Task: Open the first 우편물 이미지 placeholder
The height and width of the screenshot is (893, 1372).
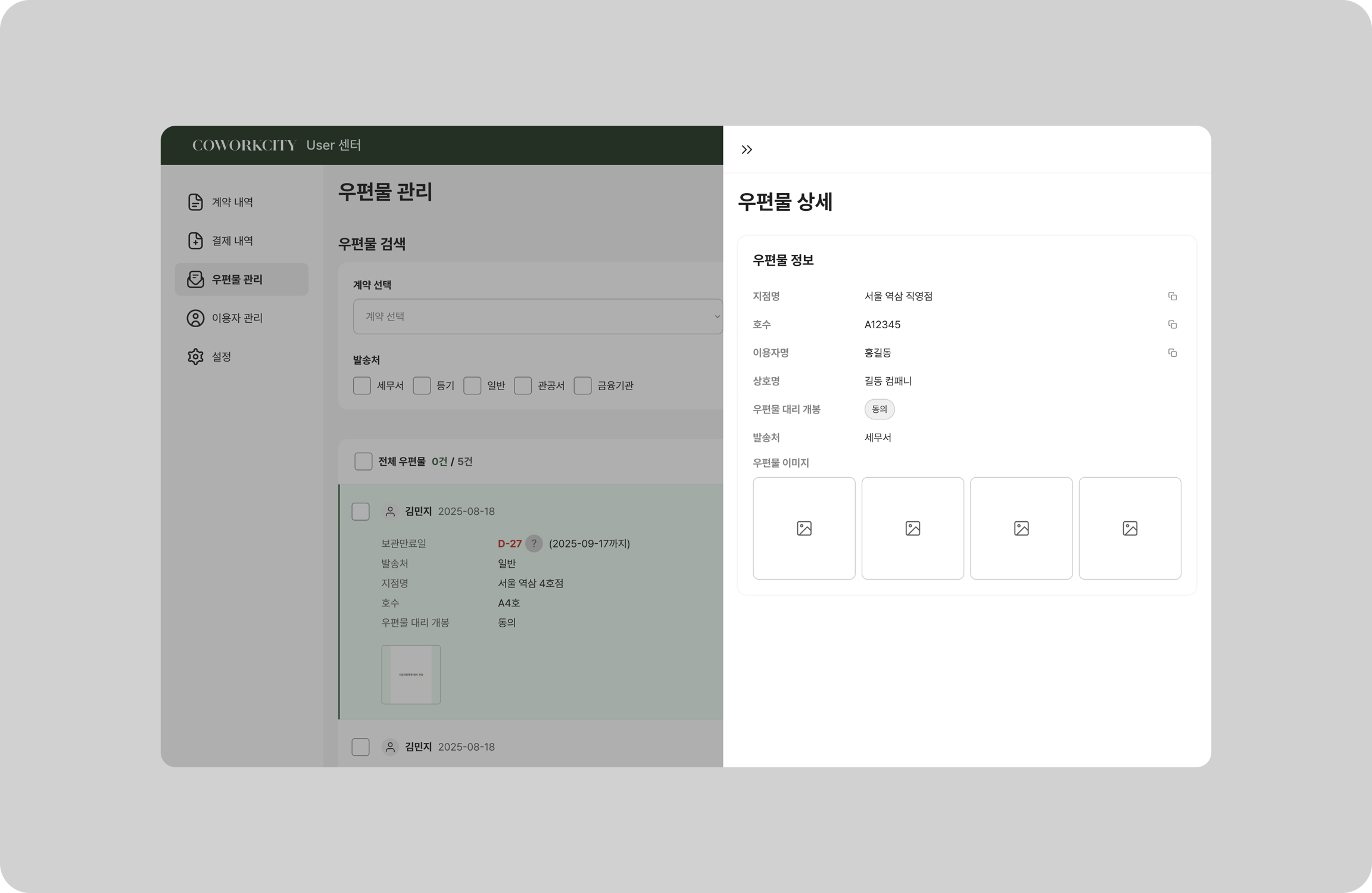Action: click(x=803, y=528)
